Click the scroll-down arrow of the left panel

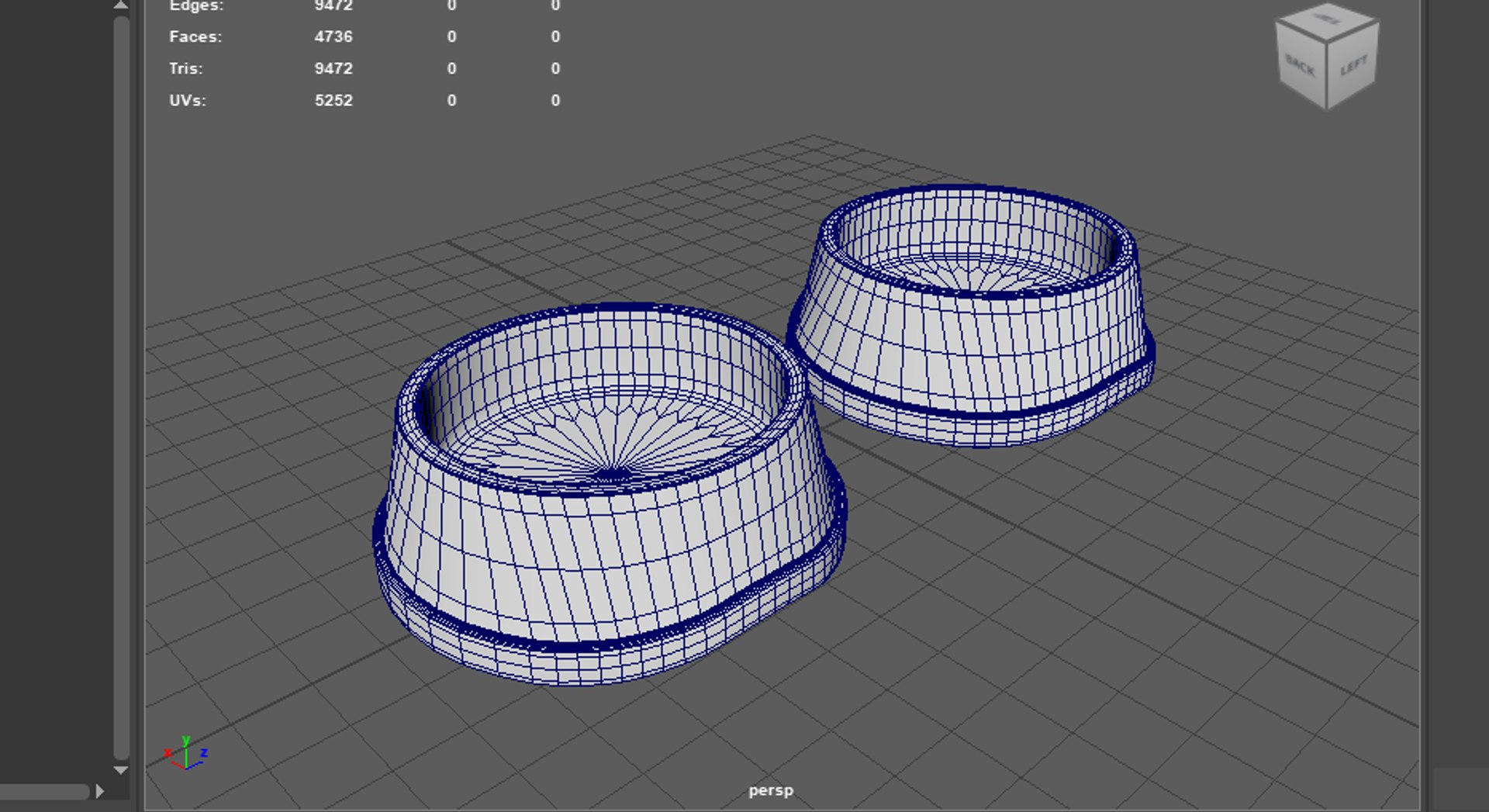(120, 770)
